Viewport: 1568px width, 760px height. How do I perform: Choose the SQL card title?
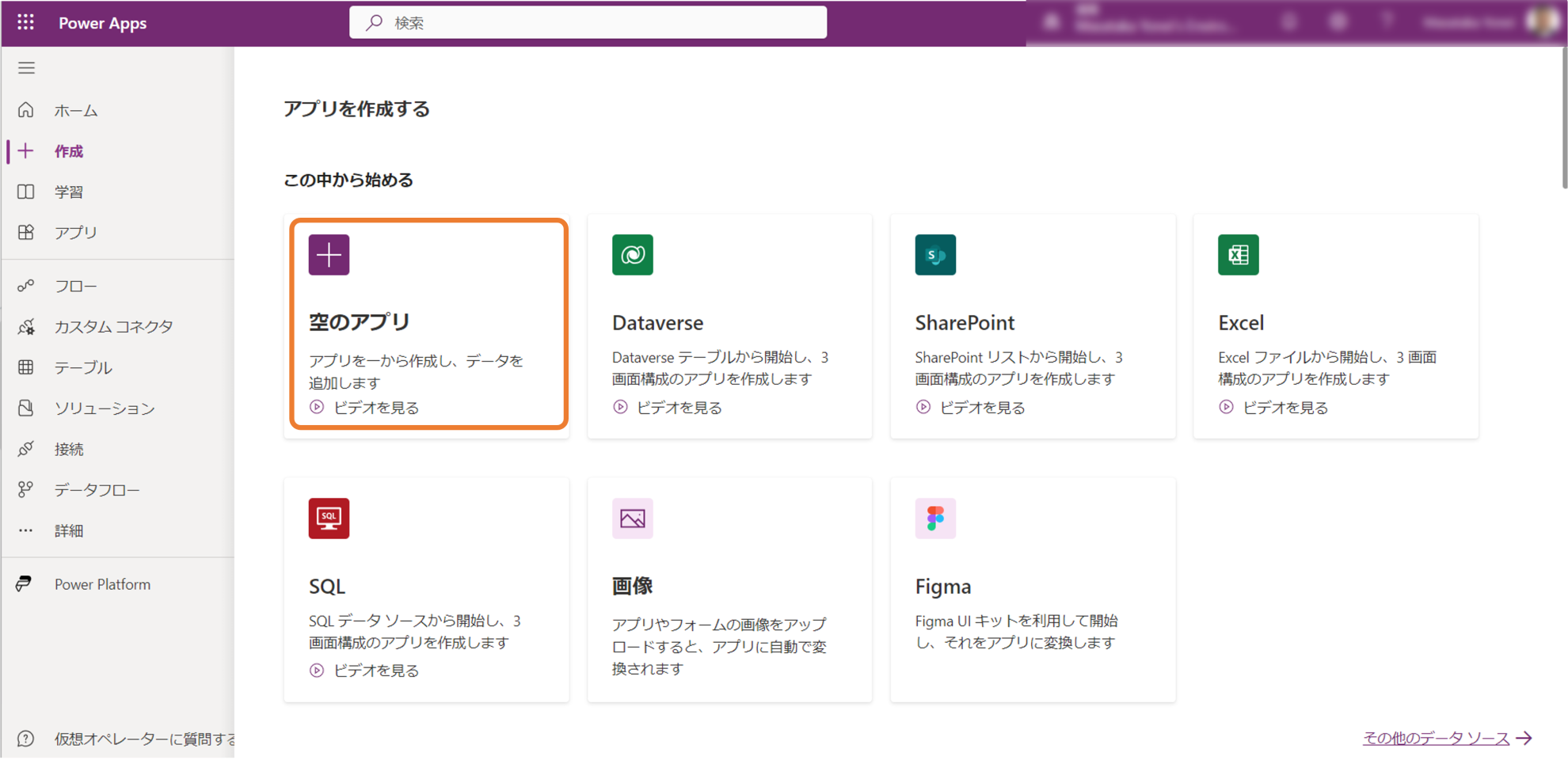(327, 587)
